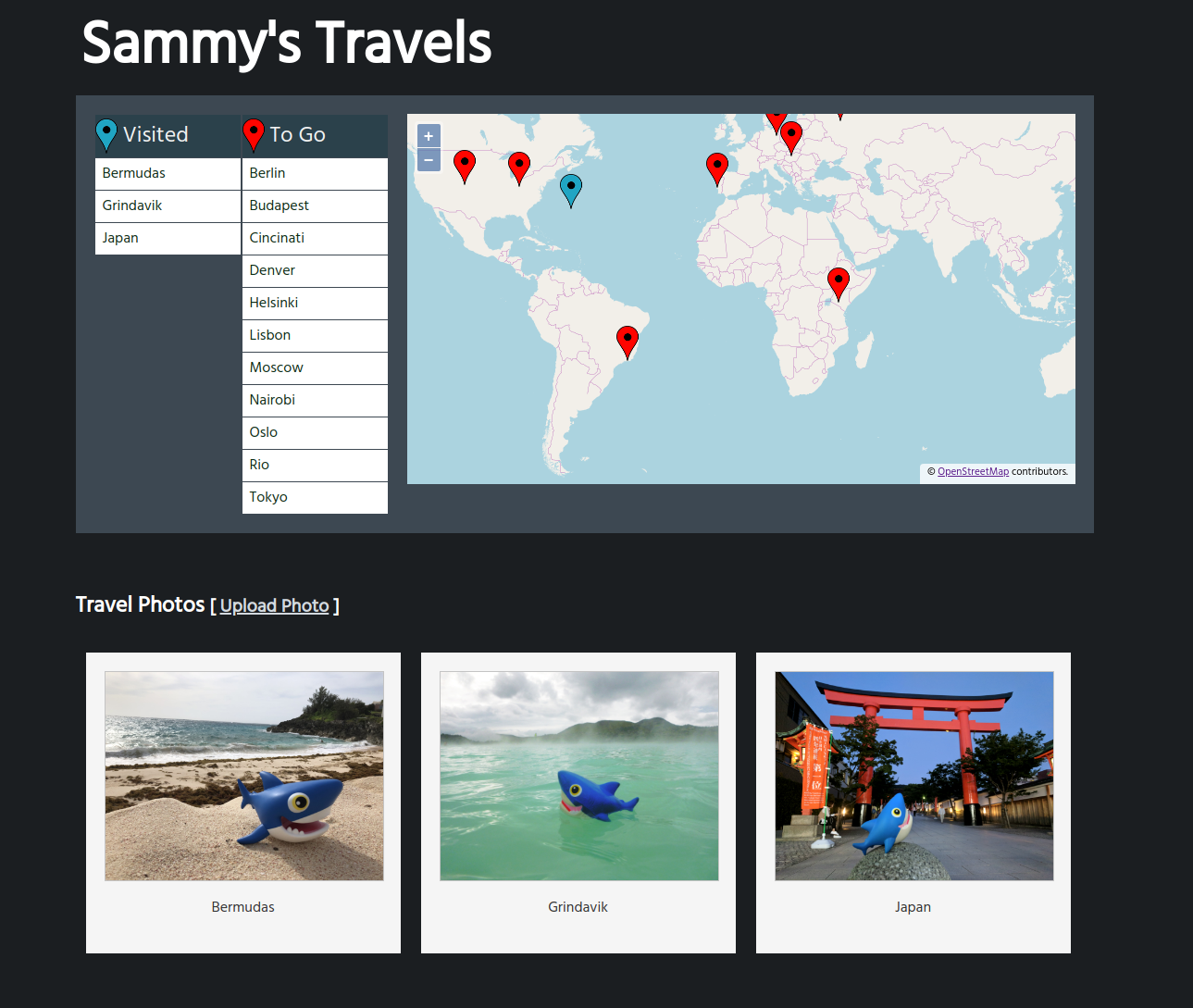Click the red Budapest marker on the map
This screenshot has width=1193, height=1008.
pyautogui.click(x=791, y=139)
